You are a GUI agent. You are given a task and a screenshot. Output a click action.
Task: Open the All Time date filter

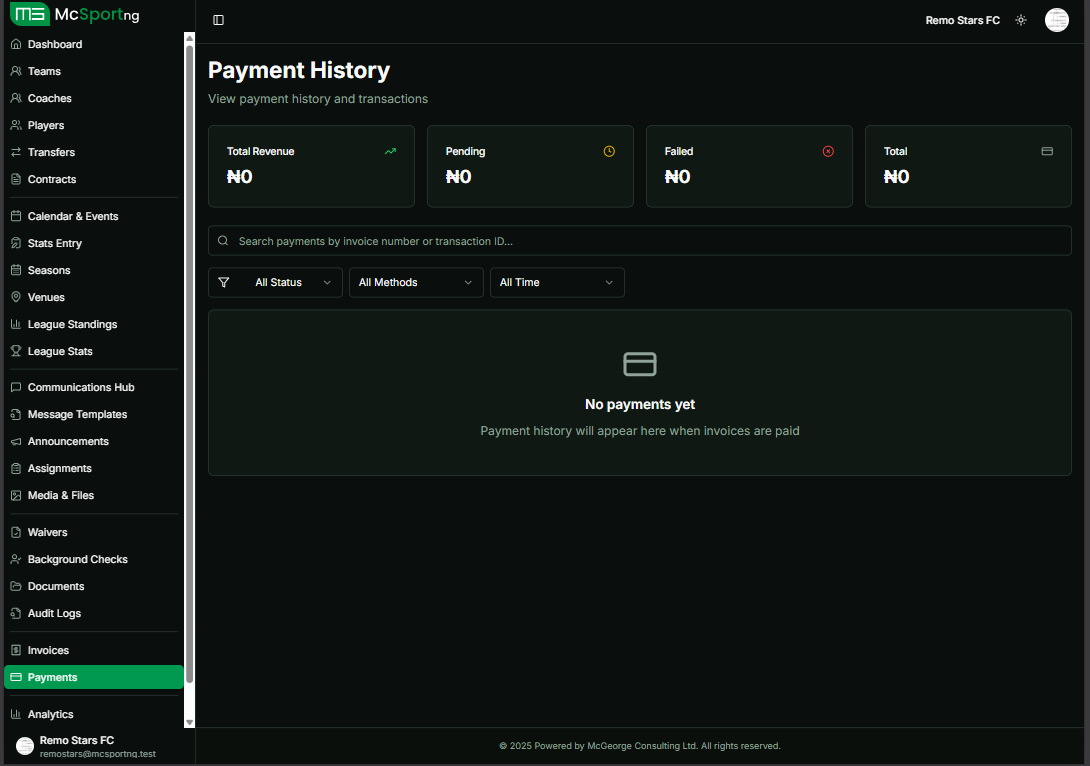pyautogui.click(x=557, y=282)
